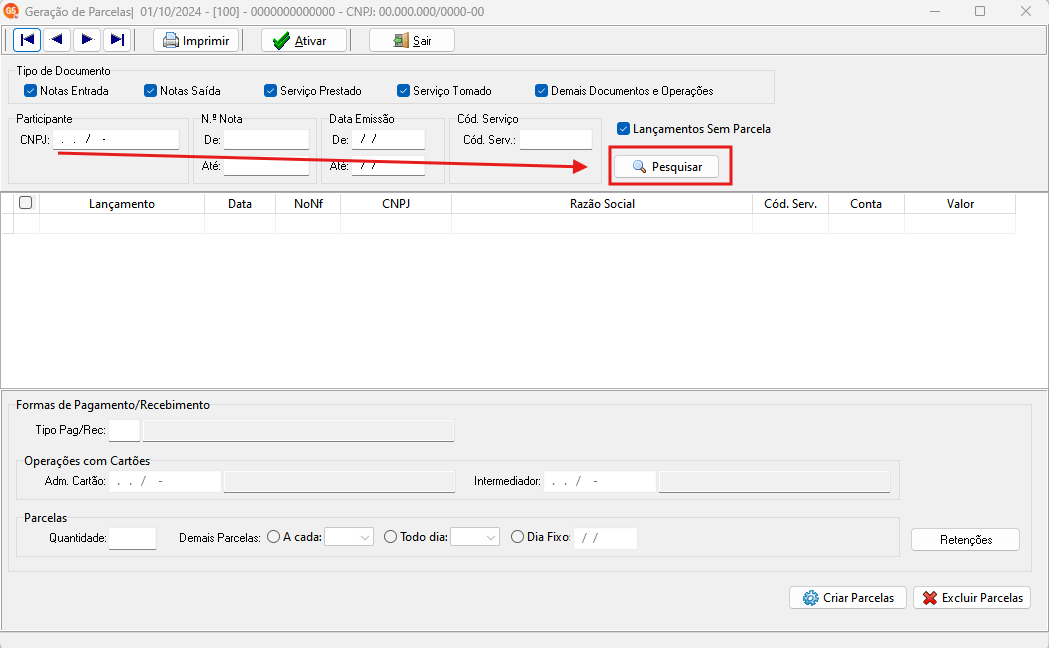Click the Dia Fixo date field
Image resolution: width=1049 pixels, height=648 pixels.
click(605, 538)
